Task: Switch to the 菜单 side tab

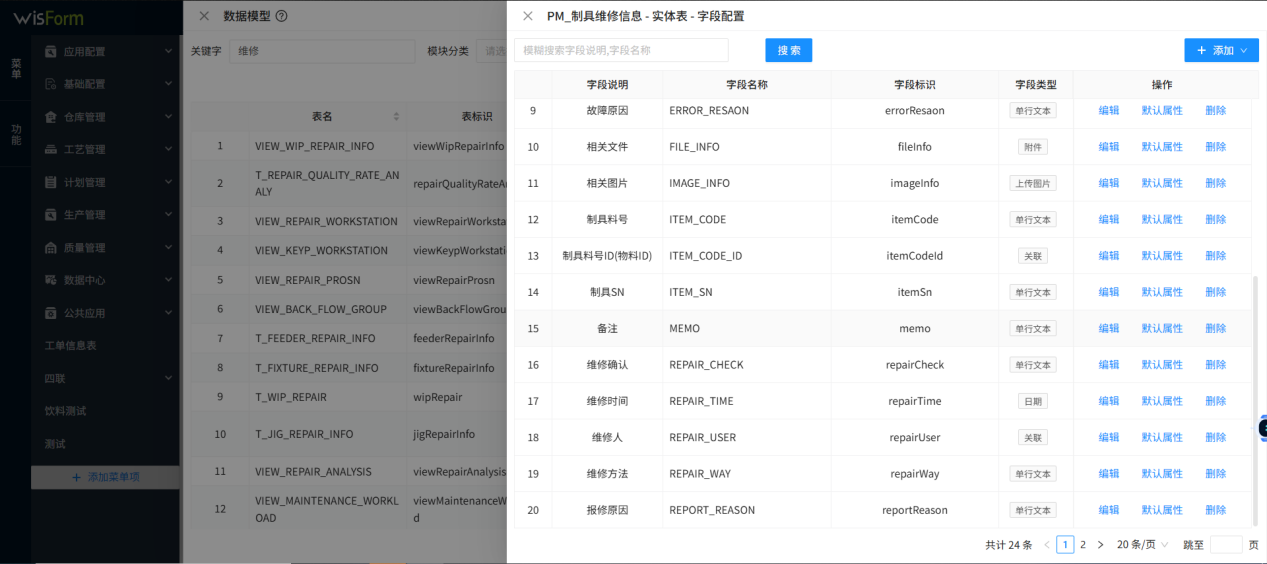Action: [16, 68]
